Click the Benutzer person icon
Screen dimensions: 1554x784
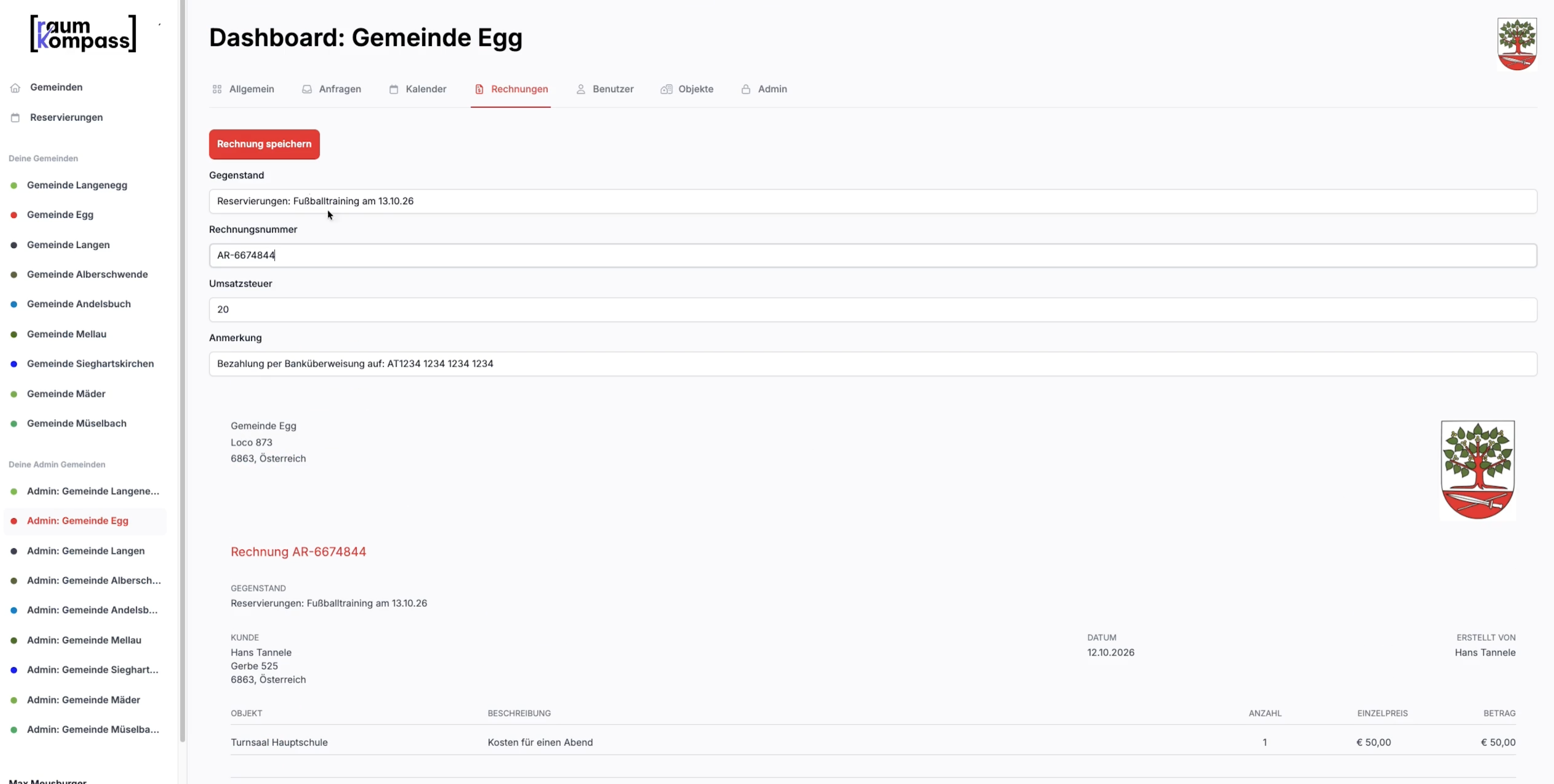pos(581,89)
